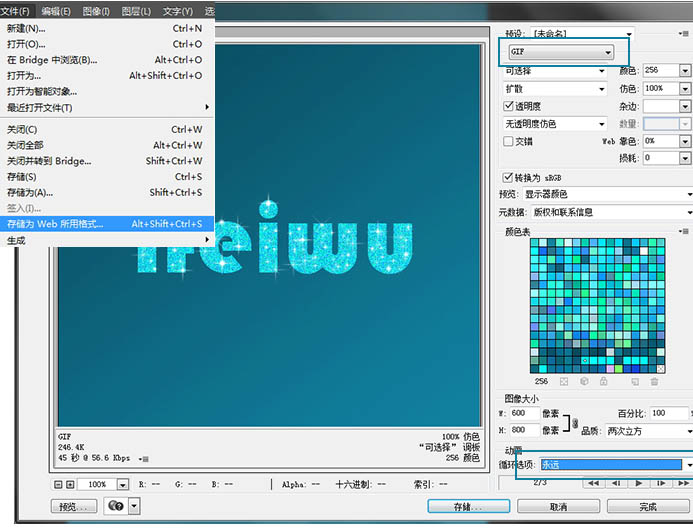Open the 无透明度仿色 dropdown
The height and width of the screenshot is (529, 693).
(555, 124)
